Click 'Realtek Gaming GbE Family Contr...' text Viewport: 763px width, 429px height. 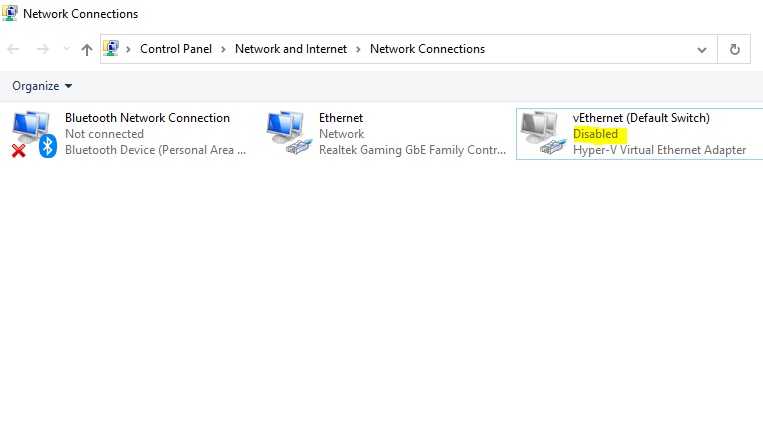click(413, 150)
